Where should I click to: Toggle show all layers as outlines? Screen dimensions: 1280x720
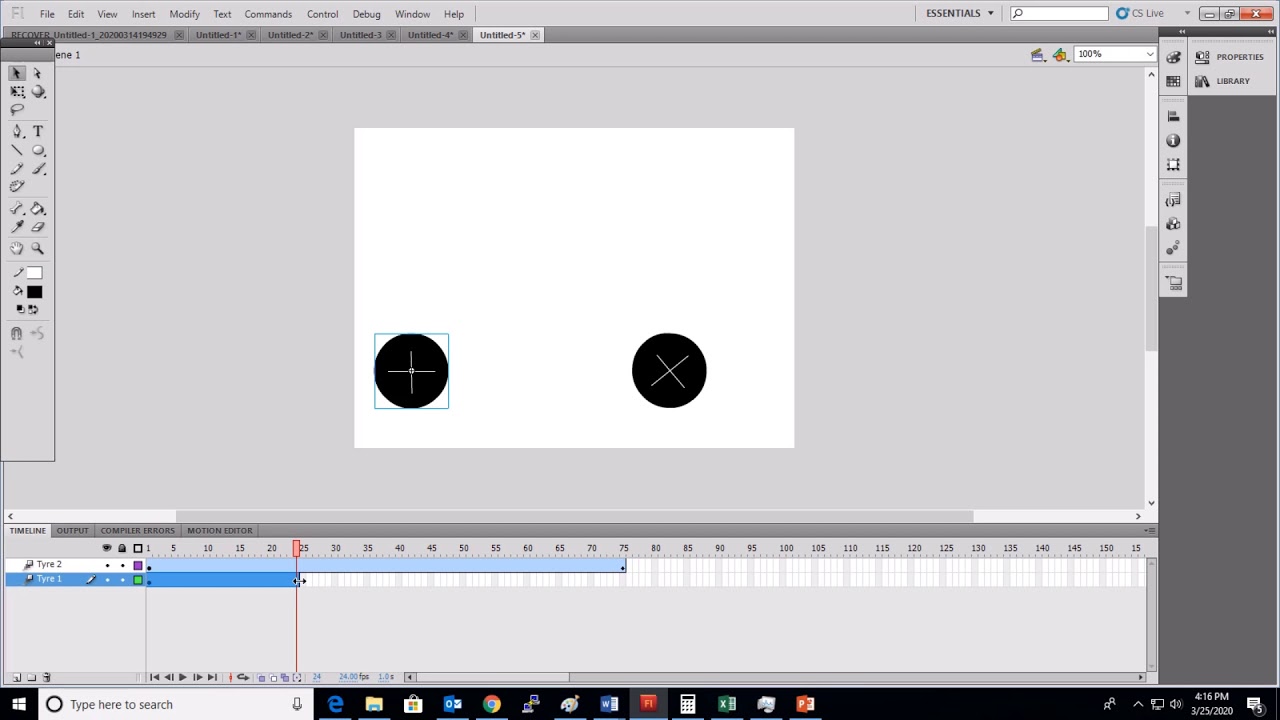(138, 548)
